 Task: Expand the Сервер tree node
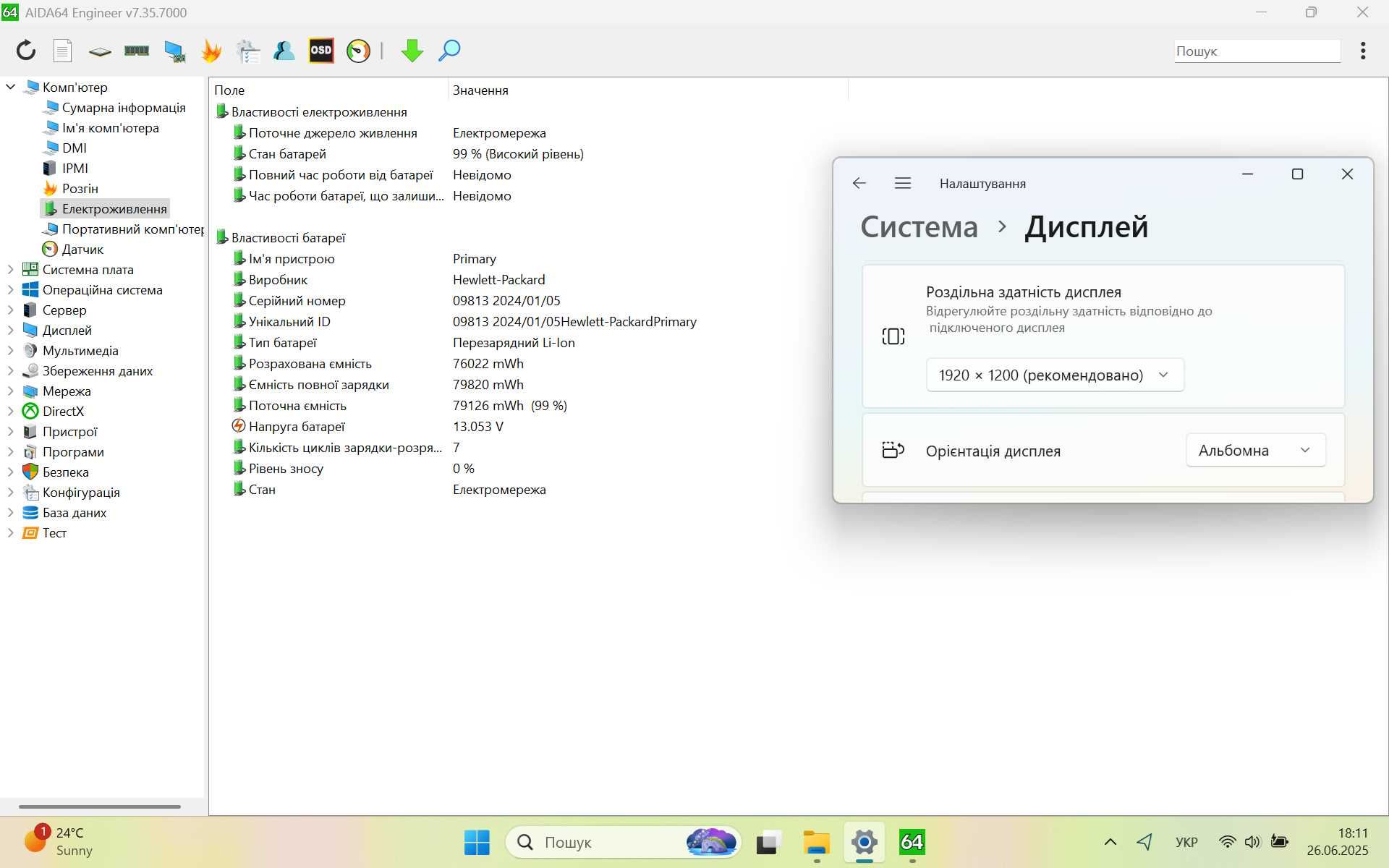pyautogui.click(x=10, y=310)
